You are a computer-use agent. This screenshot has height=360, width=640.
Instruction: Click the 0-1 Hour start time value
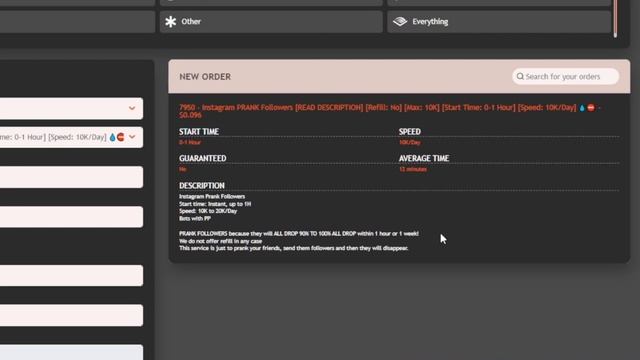[x=190, y=142]
